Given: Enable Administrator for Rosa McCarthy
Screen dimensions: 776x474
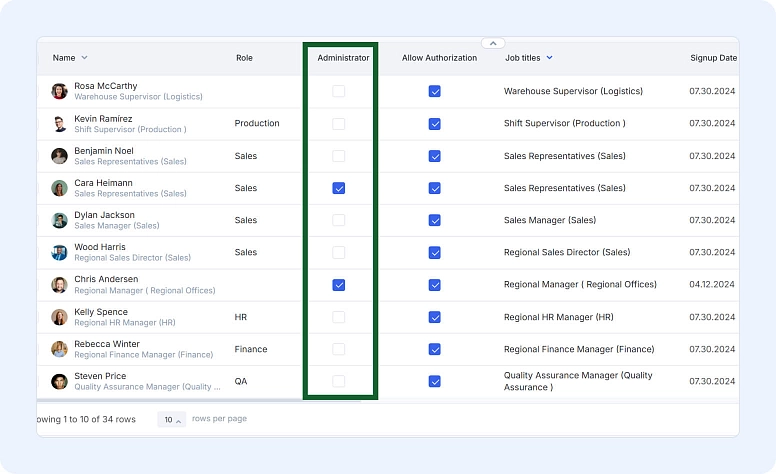Looking at the screenshot, I should pyautogui.click(x=339, y=91).
